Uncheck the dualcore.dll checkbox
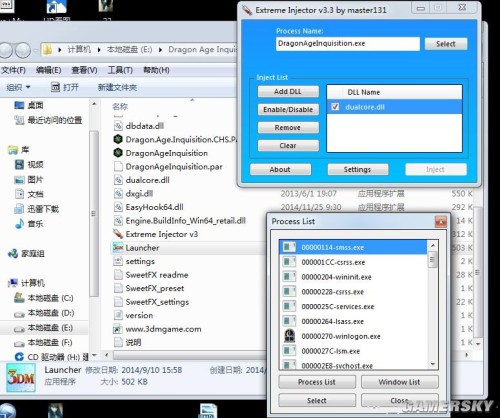The width and height of the screenshot is (500, 418). [335, 107]
